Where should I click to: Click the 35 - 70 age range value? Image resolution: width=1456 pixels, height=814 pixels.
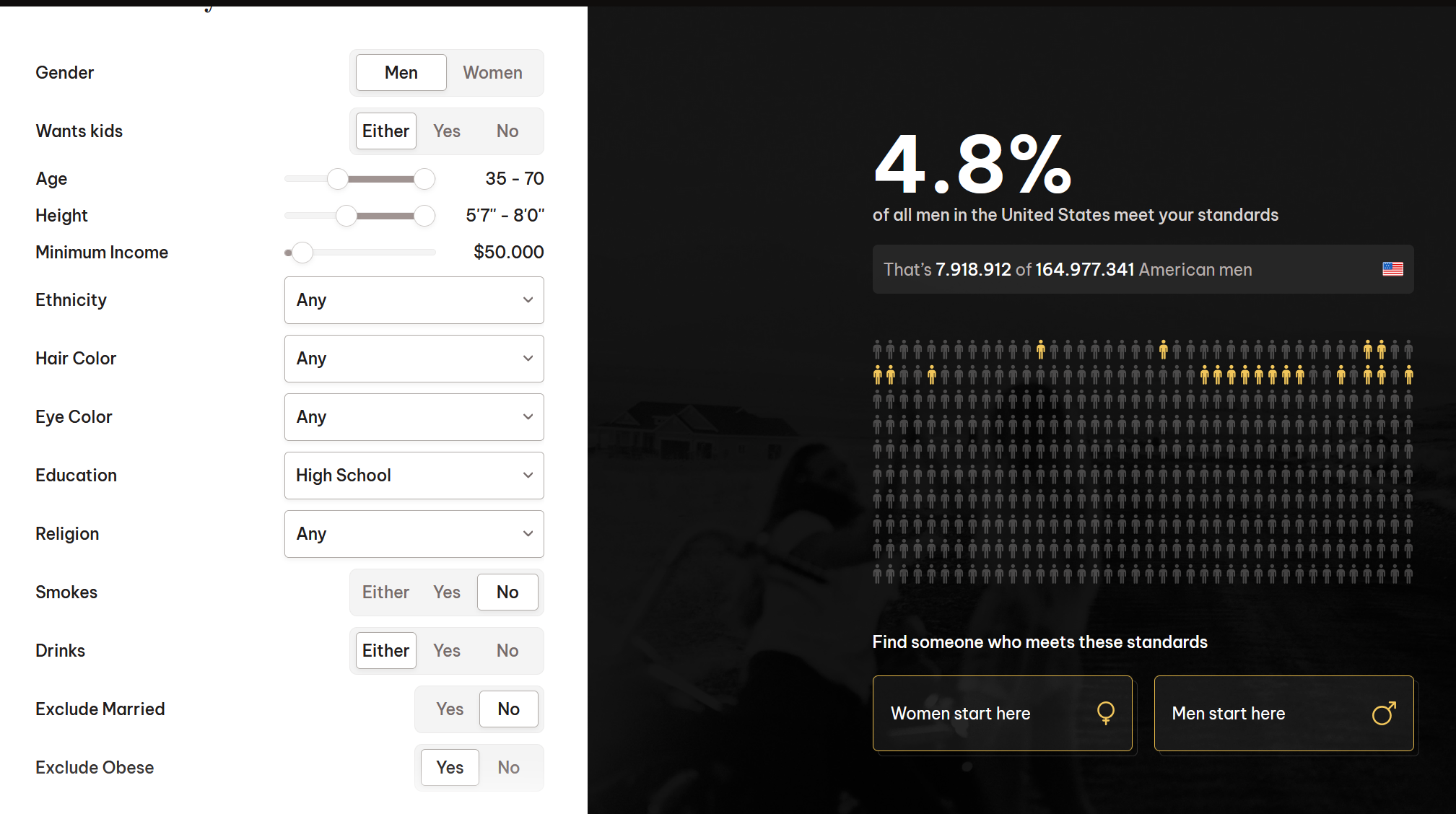click(x=515, y=179)
